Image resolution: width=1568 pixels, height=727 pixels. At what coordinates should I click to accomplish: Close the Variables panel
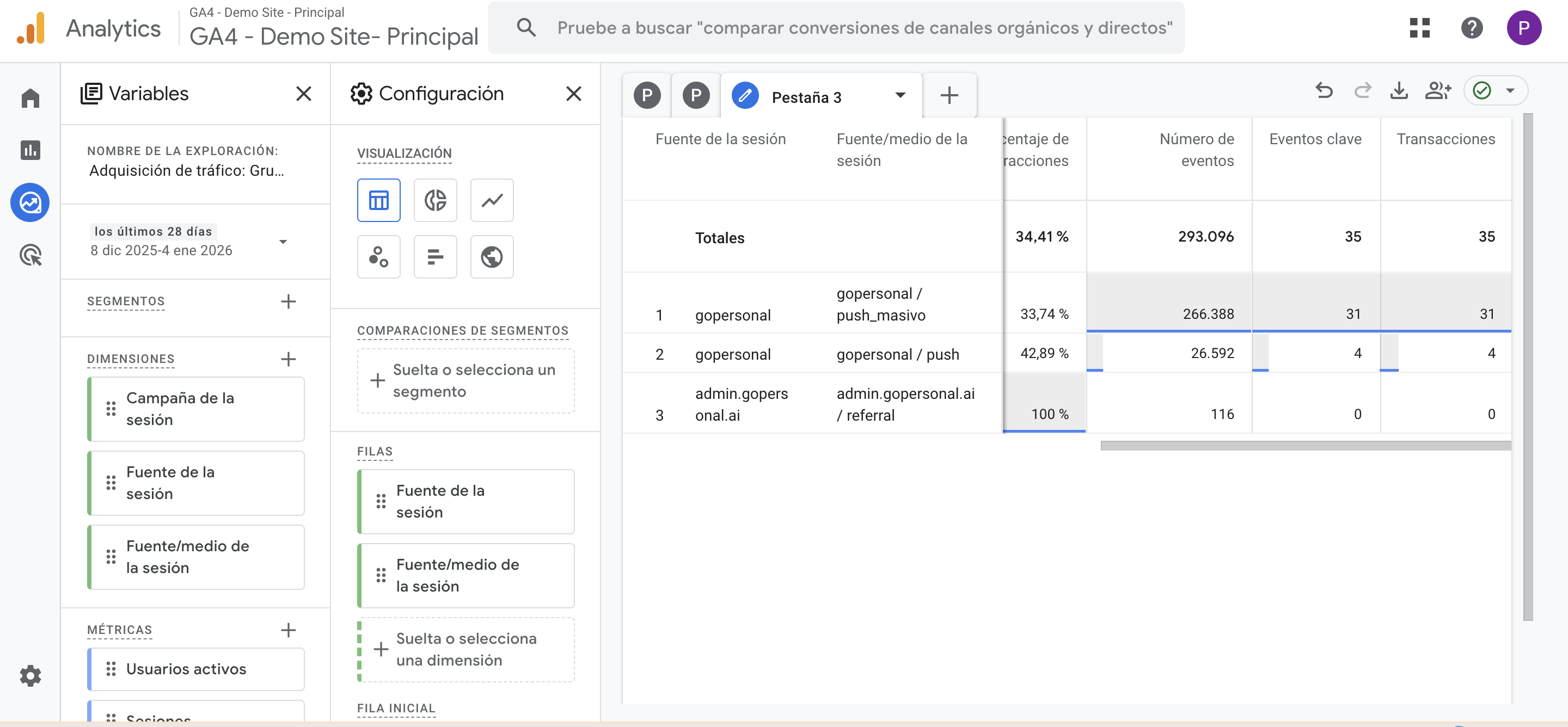click(304, 94)
